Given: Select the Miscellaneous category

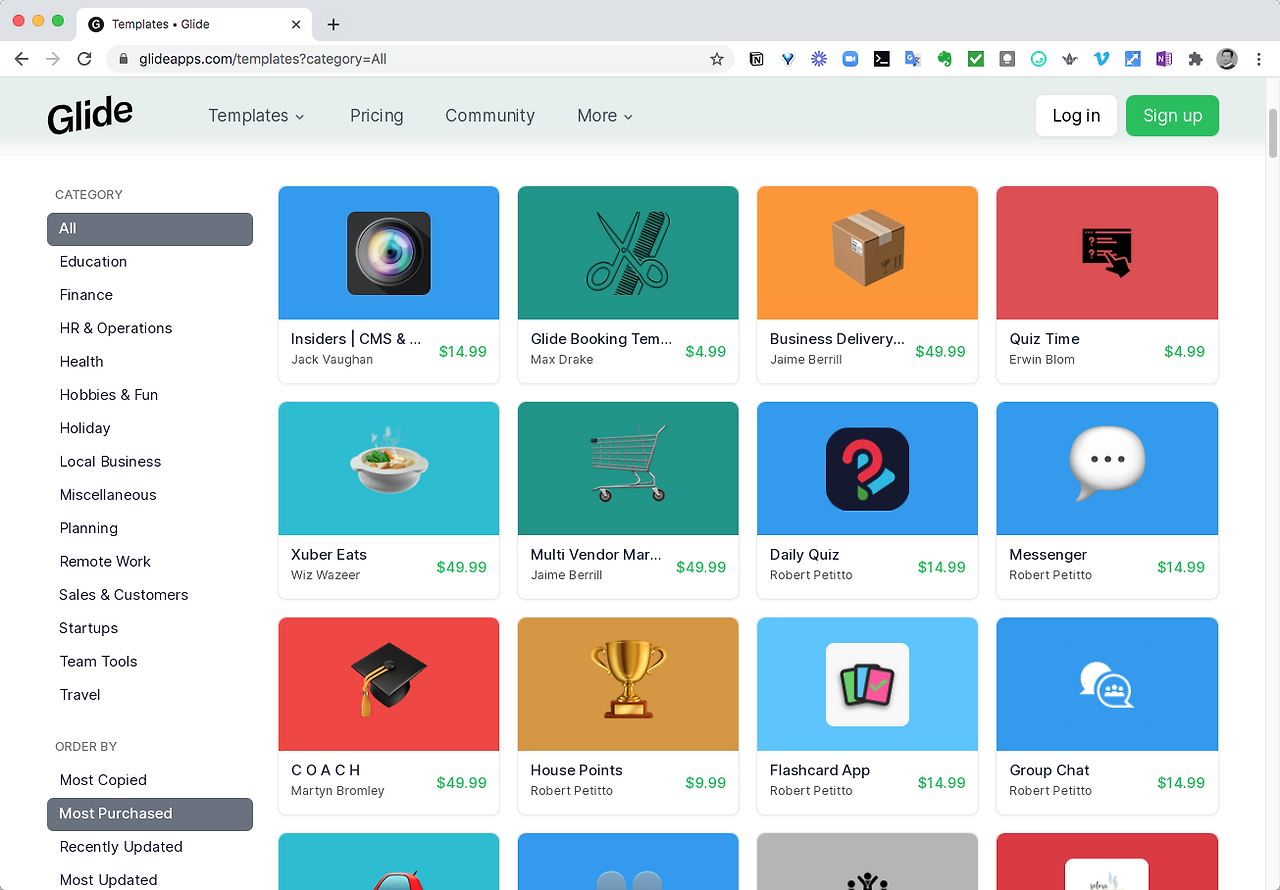Looking at the screenshot, I should 108,495.
